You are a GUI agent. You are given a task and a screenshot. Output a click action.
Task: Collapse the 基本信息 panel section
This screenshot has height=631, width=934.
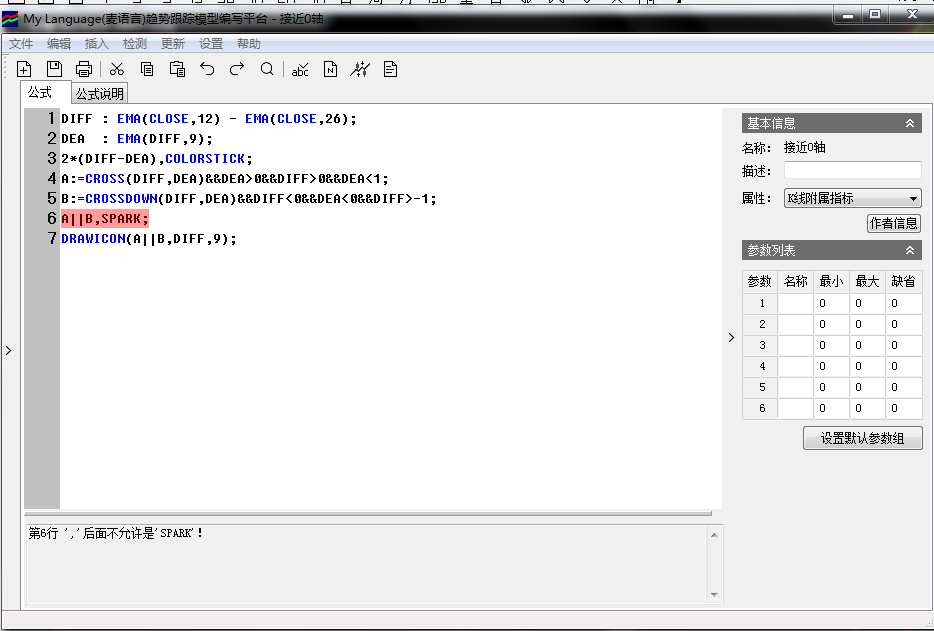[x=910, y=123]
